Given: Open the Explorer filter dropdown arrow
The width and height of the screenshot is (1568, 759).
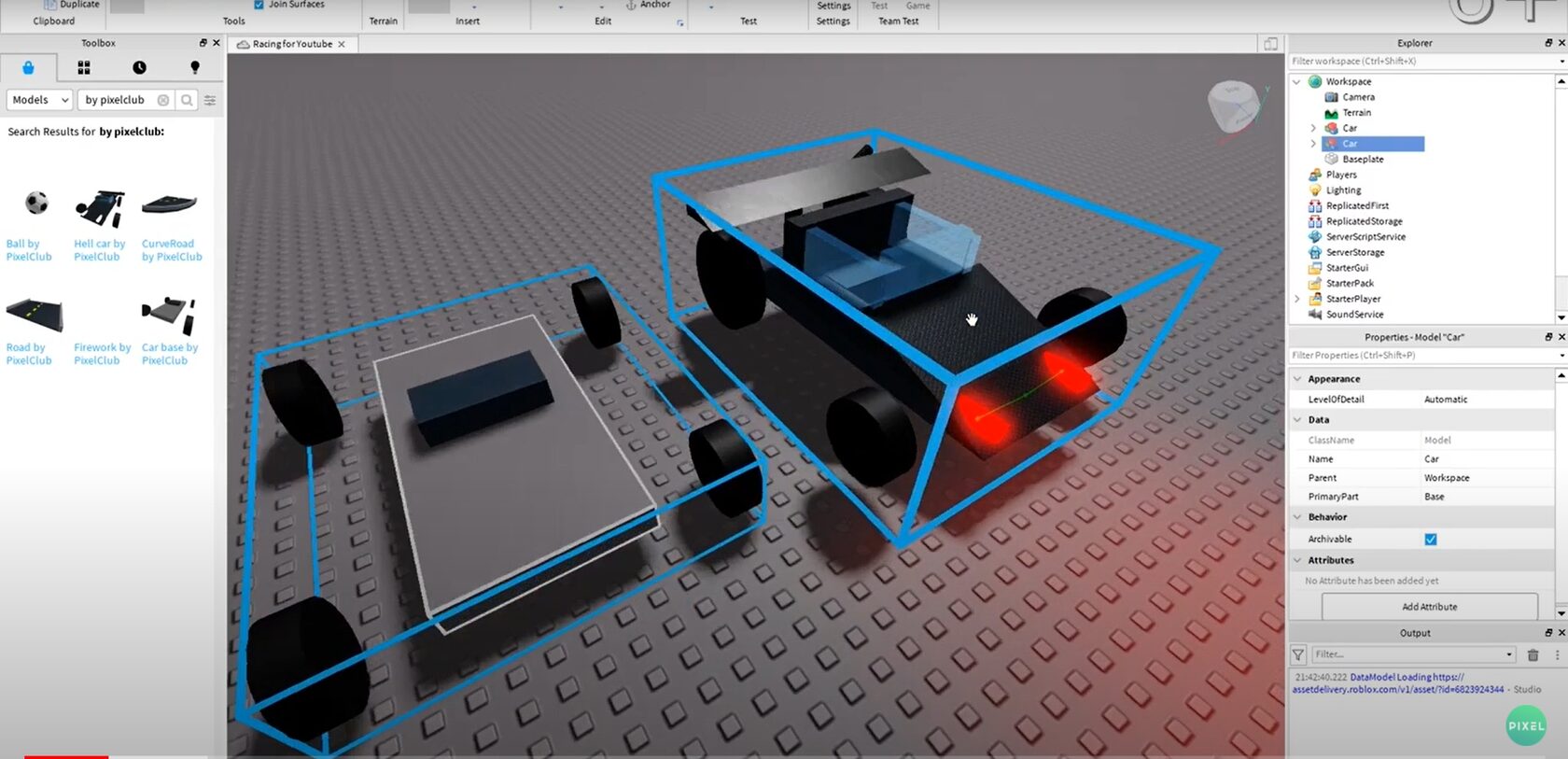Looking at the screenshot, I should [1562, 62].
